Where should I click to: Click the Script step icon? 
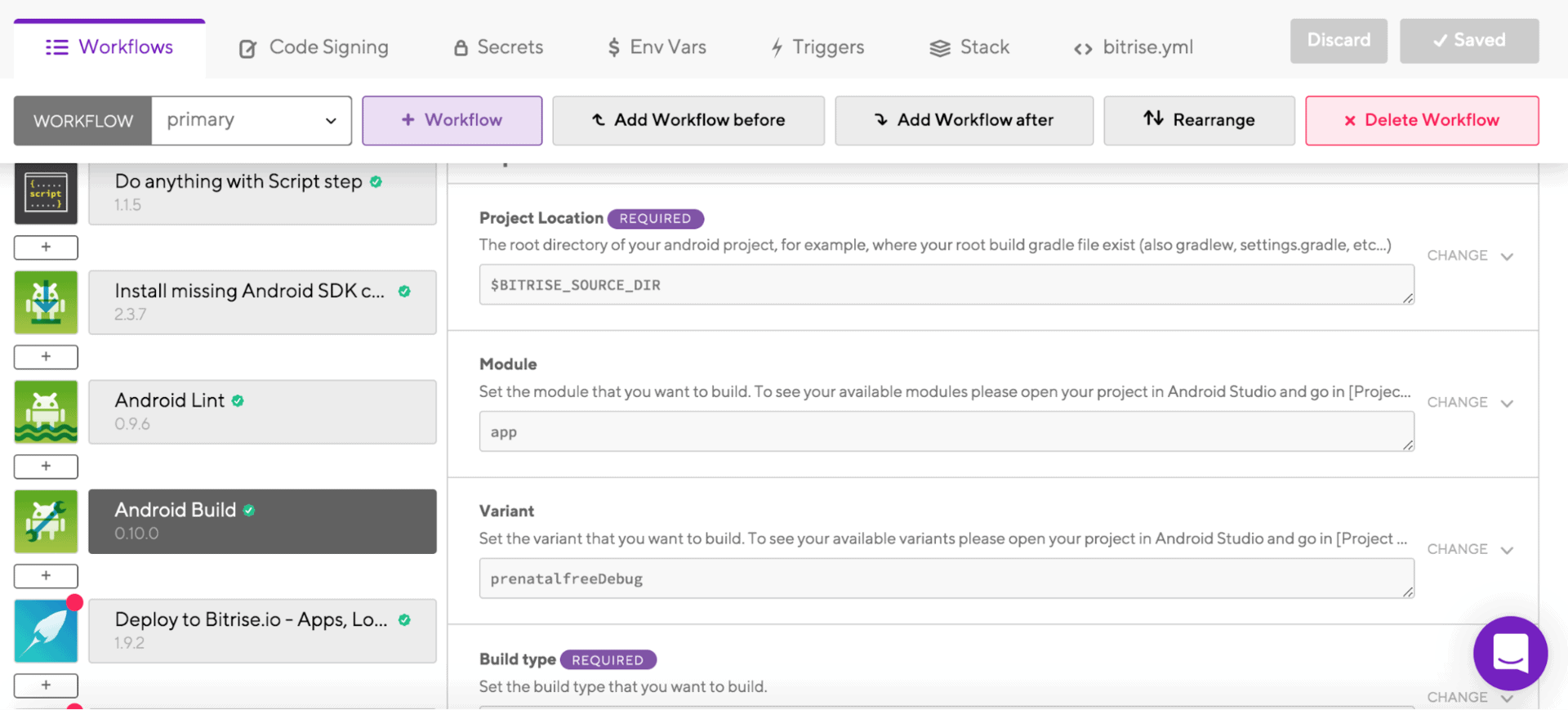click(x=46, y=193)
